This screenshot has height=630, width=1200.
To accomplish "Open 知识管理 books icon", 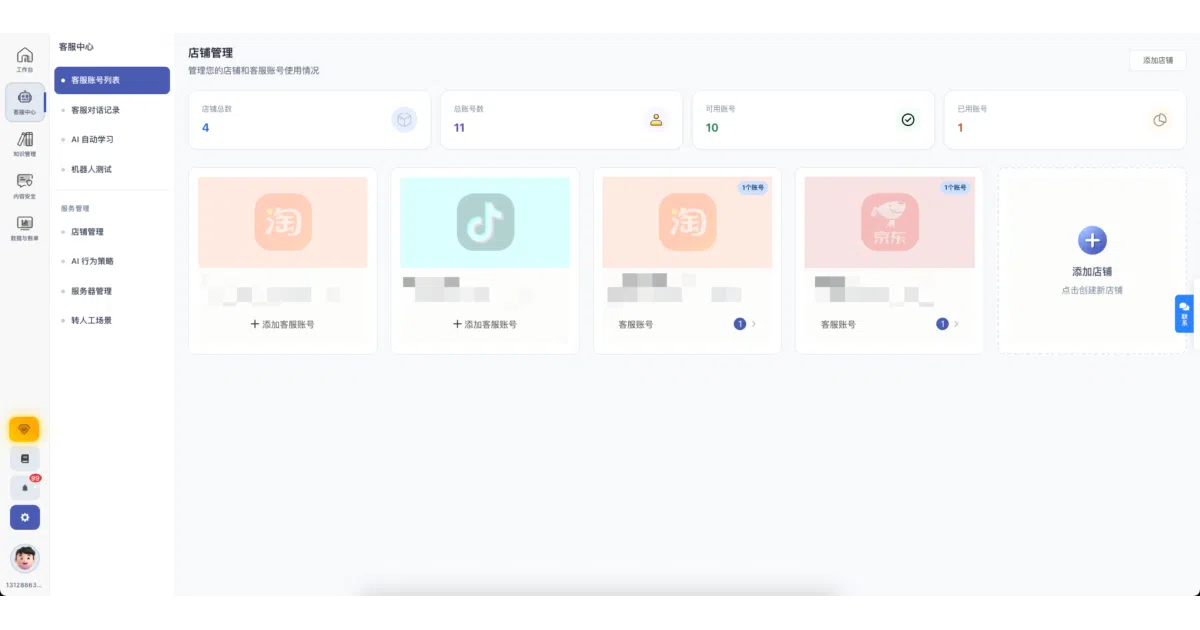I will 25,144.
